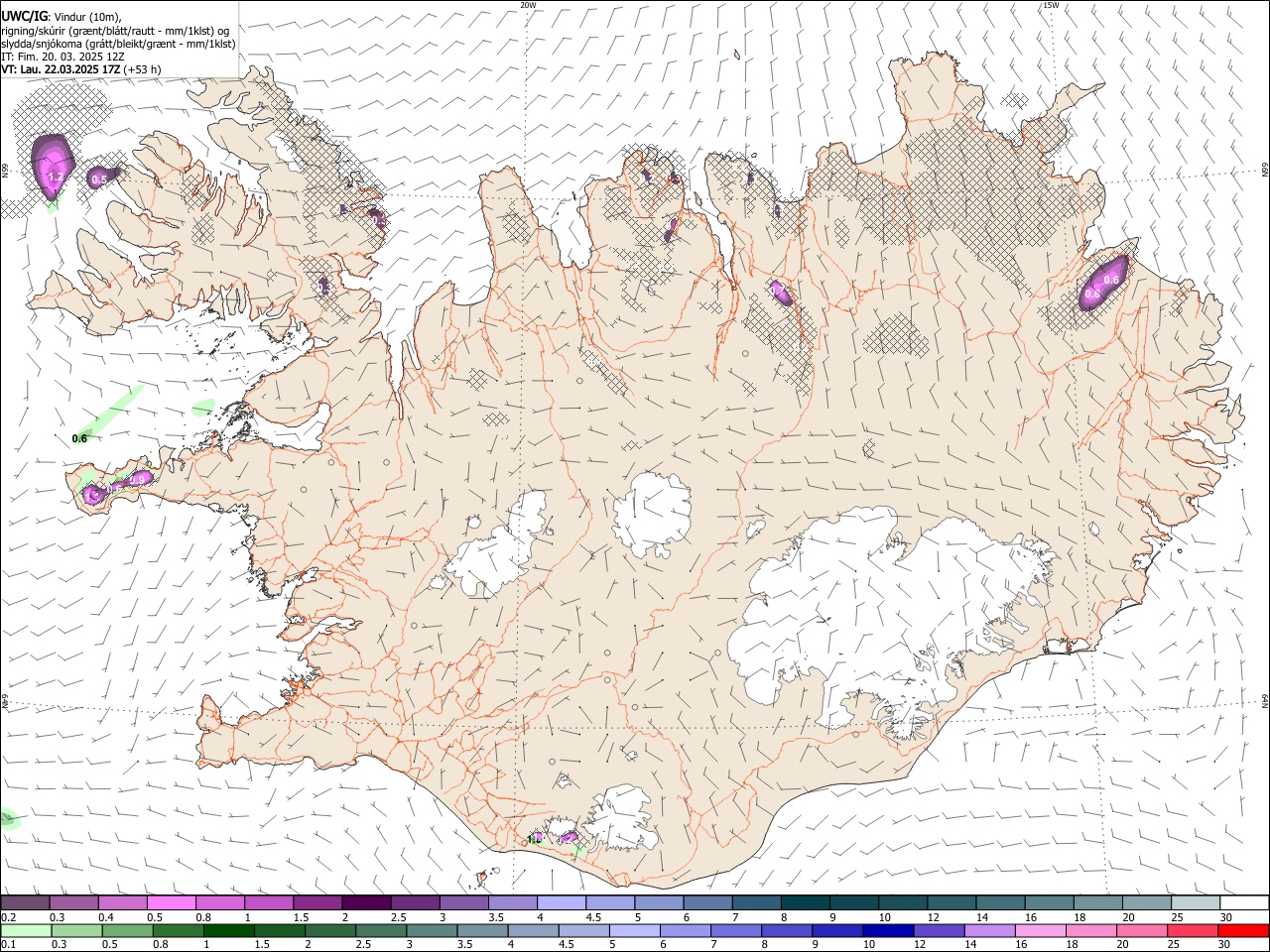Click the '0.1' label on the rain scale
The image size is (1270, 952).
(8, 944)
